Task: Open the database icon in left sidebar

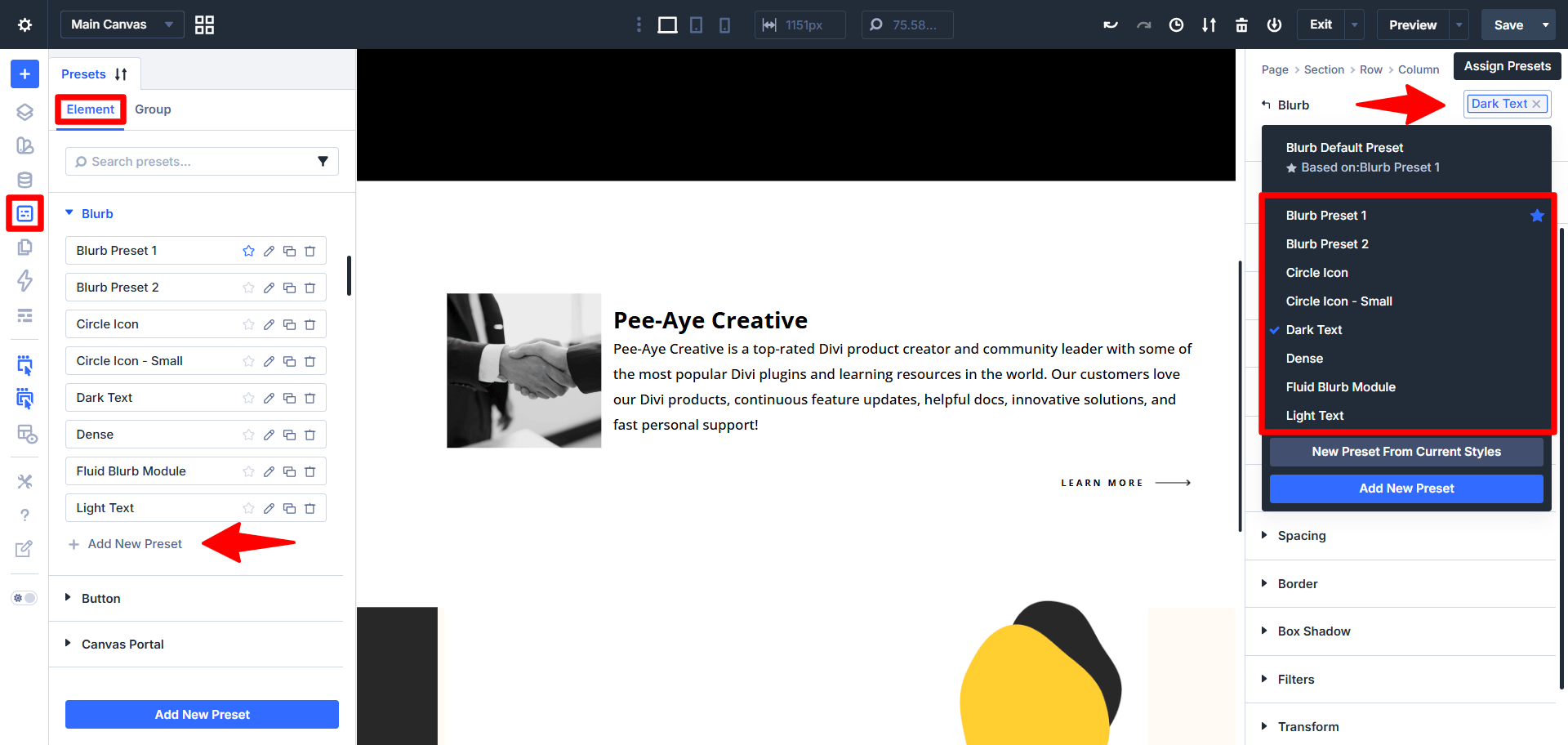Action: (x=24, y=180)
